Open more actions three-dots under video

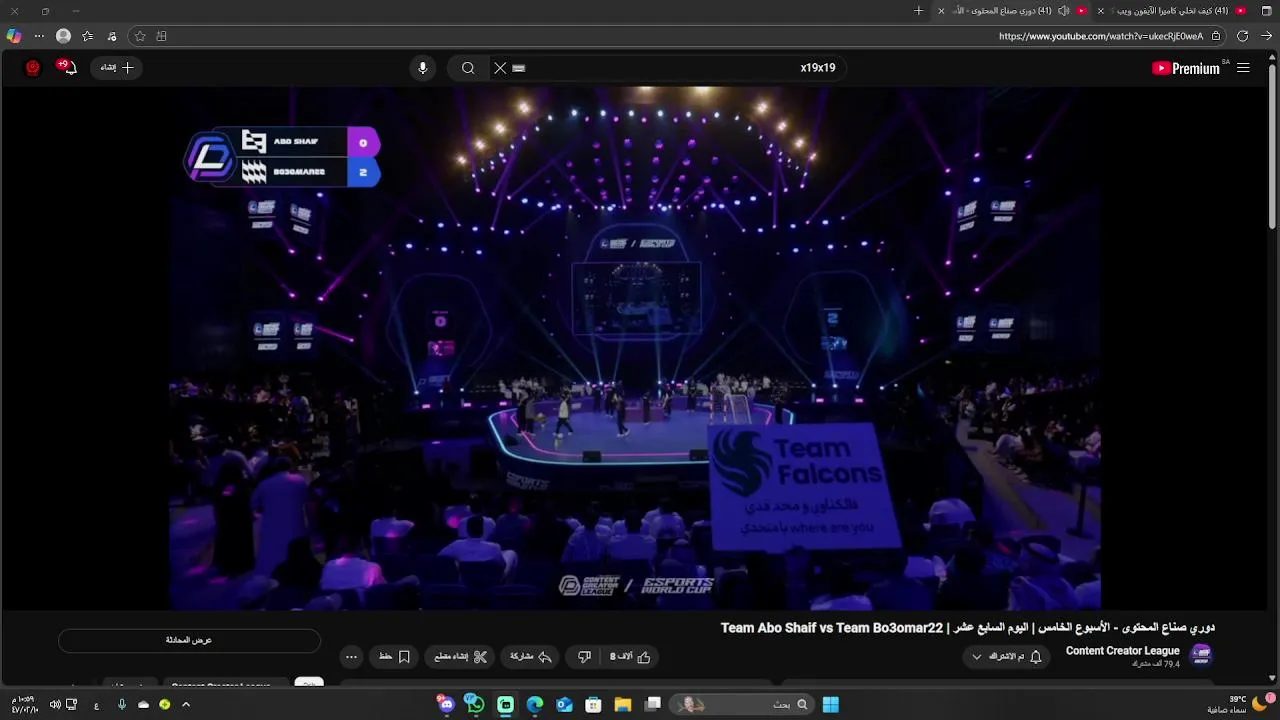pos(351,657)
